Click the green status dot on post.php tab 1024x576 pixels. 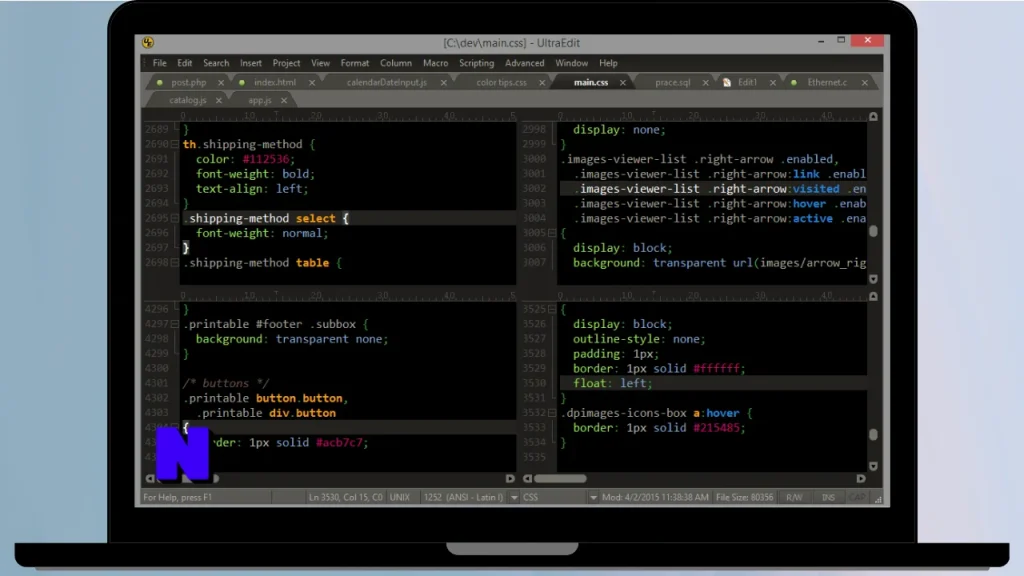159,83
